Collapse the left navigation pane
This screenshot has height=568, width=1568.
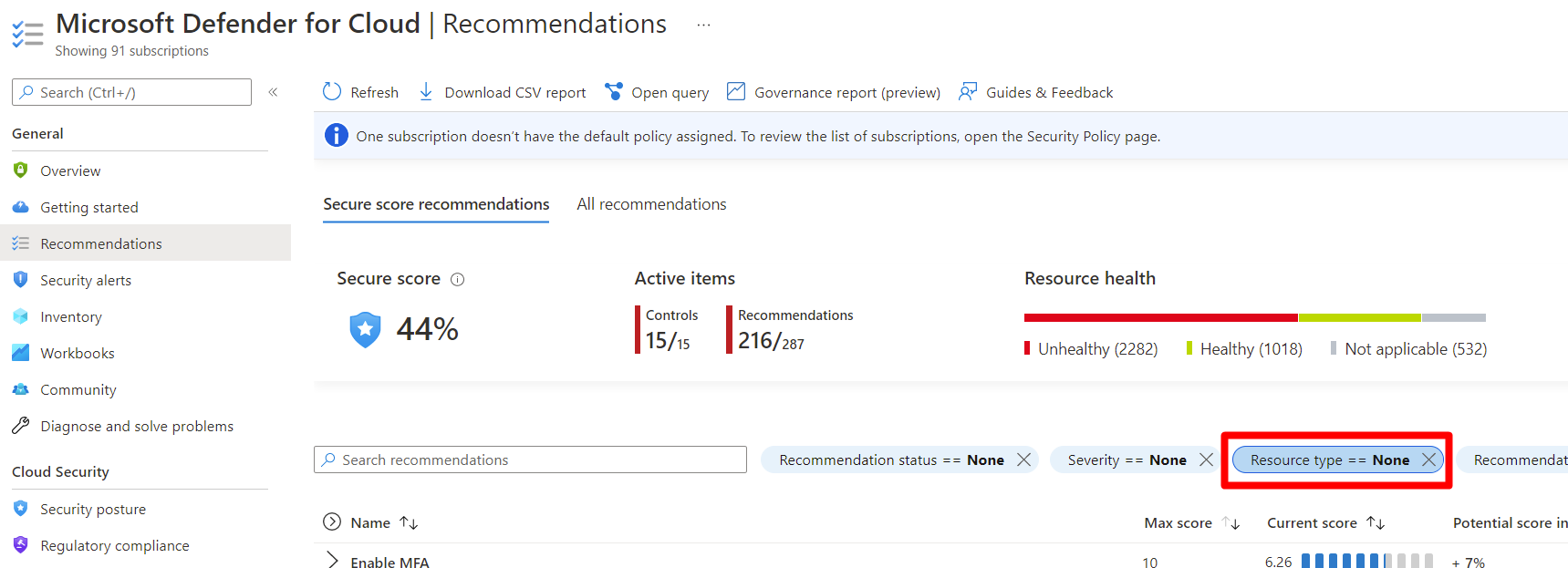[x=273, y=92]
